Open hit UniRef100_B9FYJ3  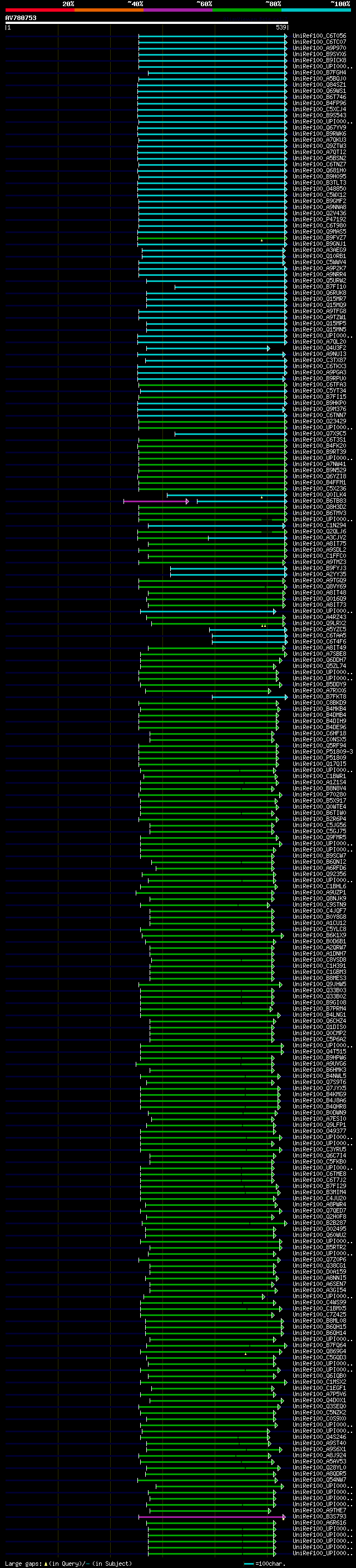coord(319,568)
